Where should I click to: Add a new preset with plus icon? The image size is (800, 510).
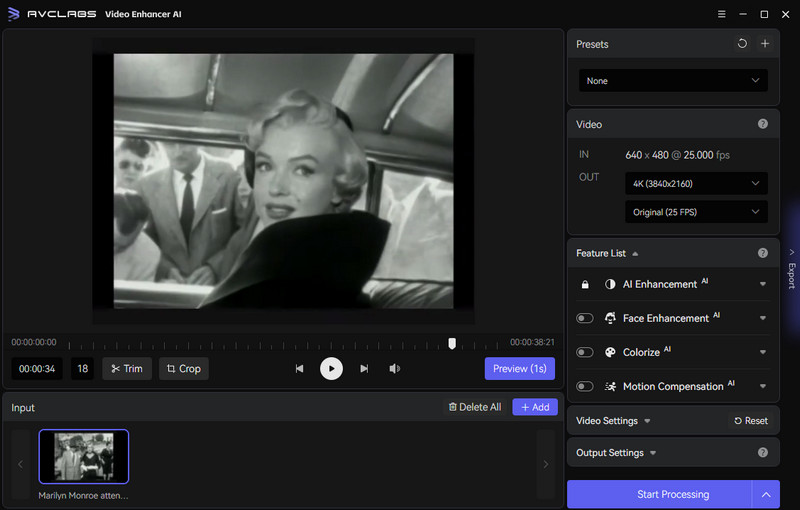[765, 43]
